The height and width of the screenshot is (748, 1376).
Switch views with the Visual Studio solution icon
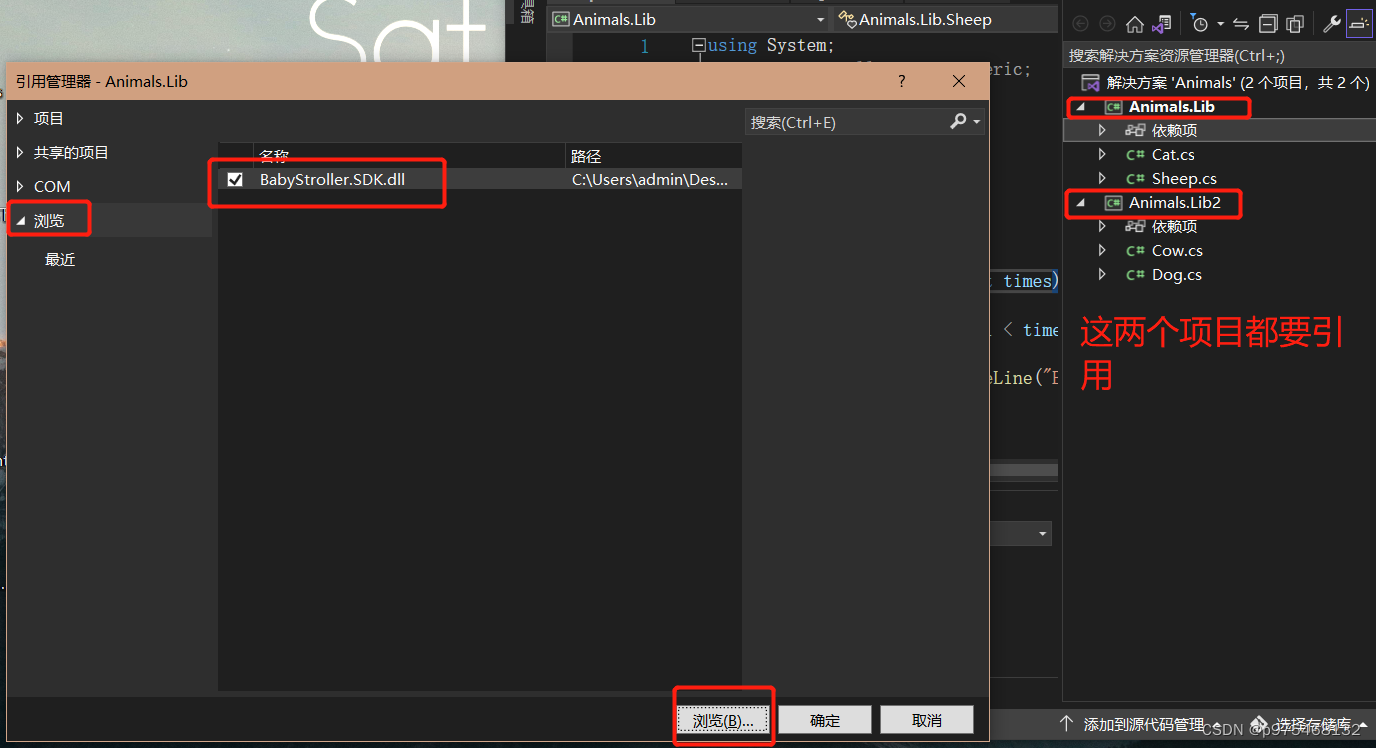pos(1161,24)
